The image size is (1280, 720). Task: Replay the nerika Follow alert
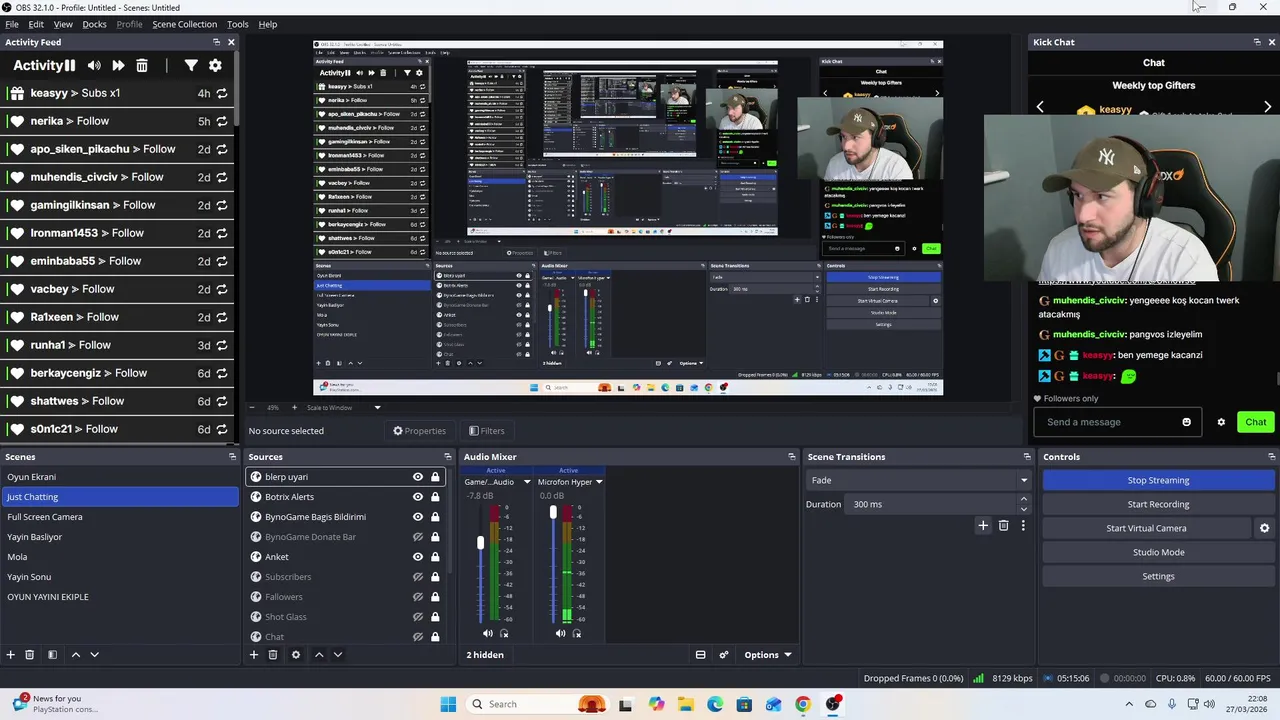pos(221,121)
